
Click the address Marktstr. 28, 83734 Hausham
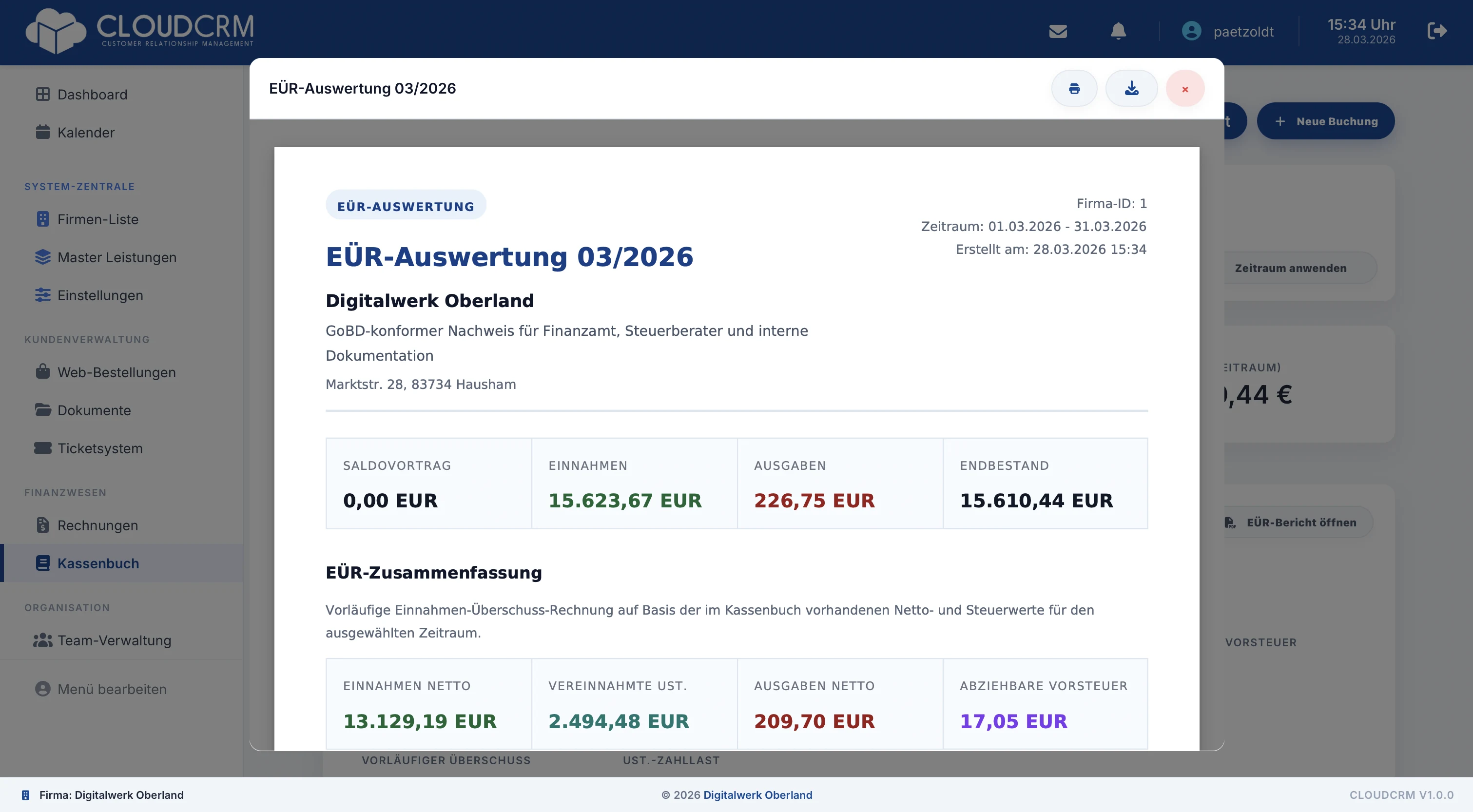click(x=421, y=384)
